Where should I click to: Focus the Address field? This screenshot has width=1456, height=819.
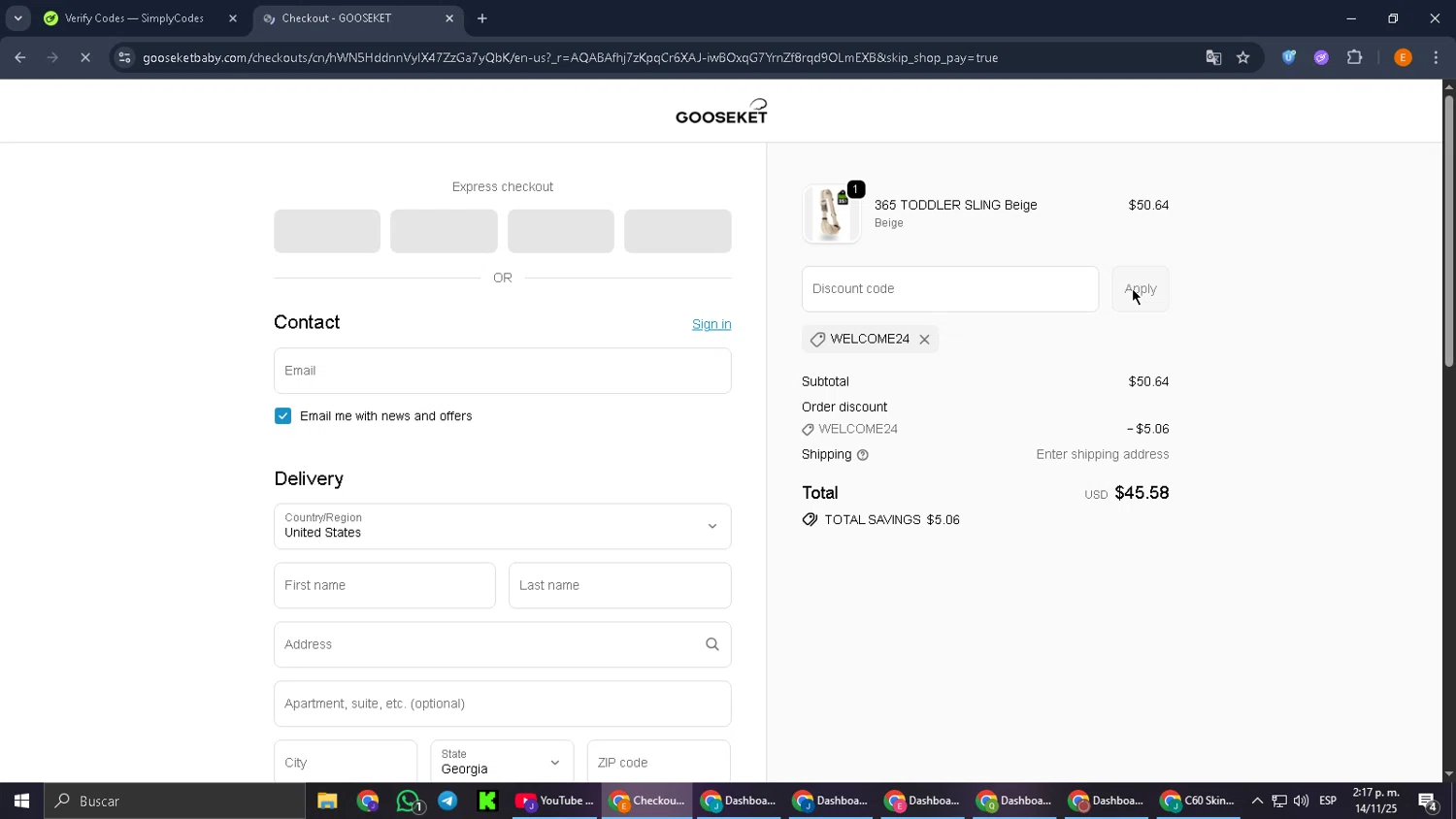coord(503,644)
